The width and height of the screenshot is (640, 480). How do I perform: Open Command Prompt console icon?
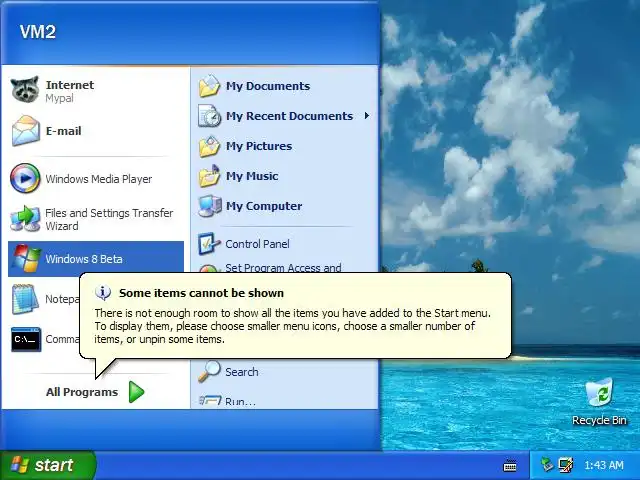26,339
